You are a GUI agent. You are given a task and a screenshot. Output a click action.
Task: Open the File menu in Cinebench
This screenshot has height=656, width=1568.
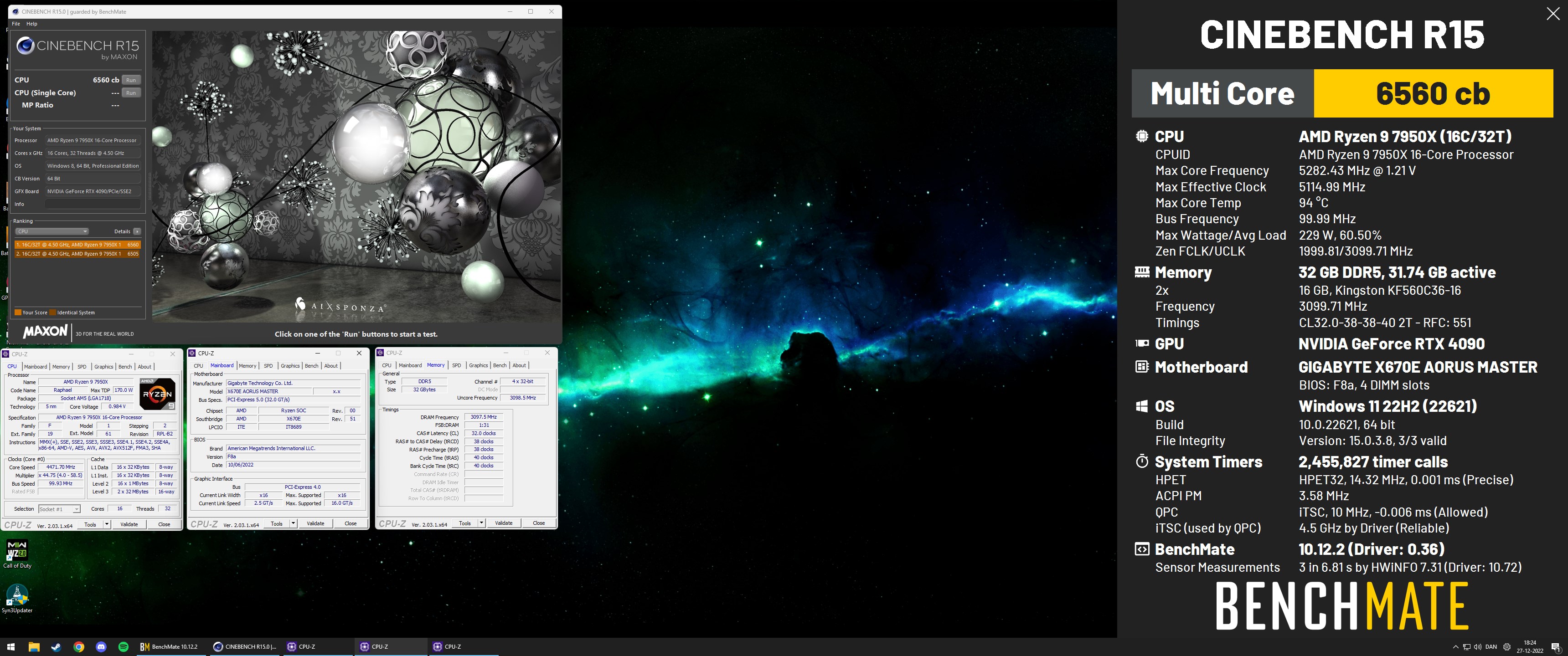(16, 24)
